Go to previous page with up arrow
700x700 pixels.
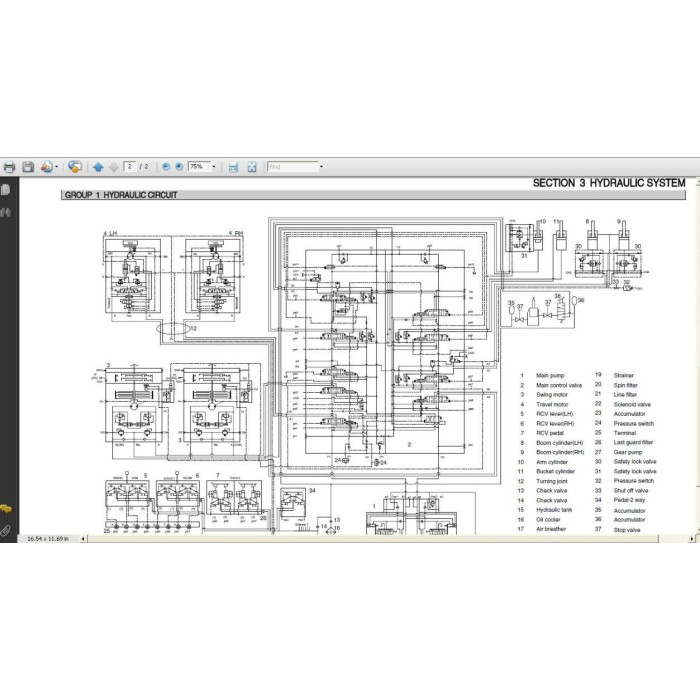click(98, 167)
